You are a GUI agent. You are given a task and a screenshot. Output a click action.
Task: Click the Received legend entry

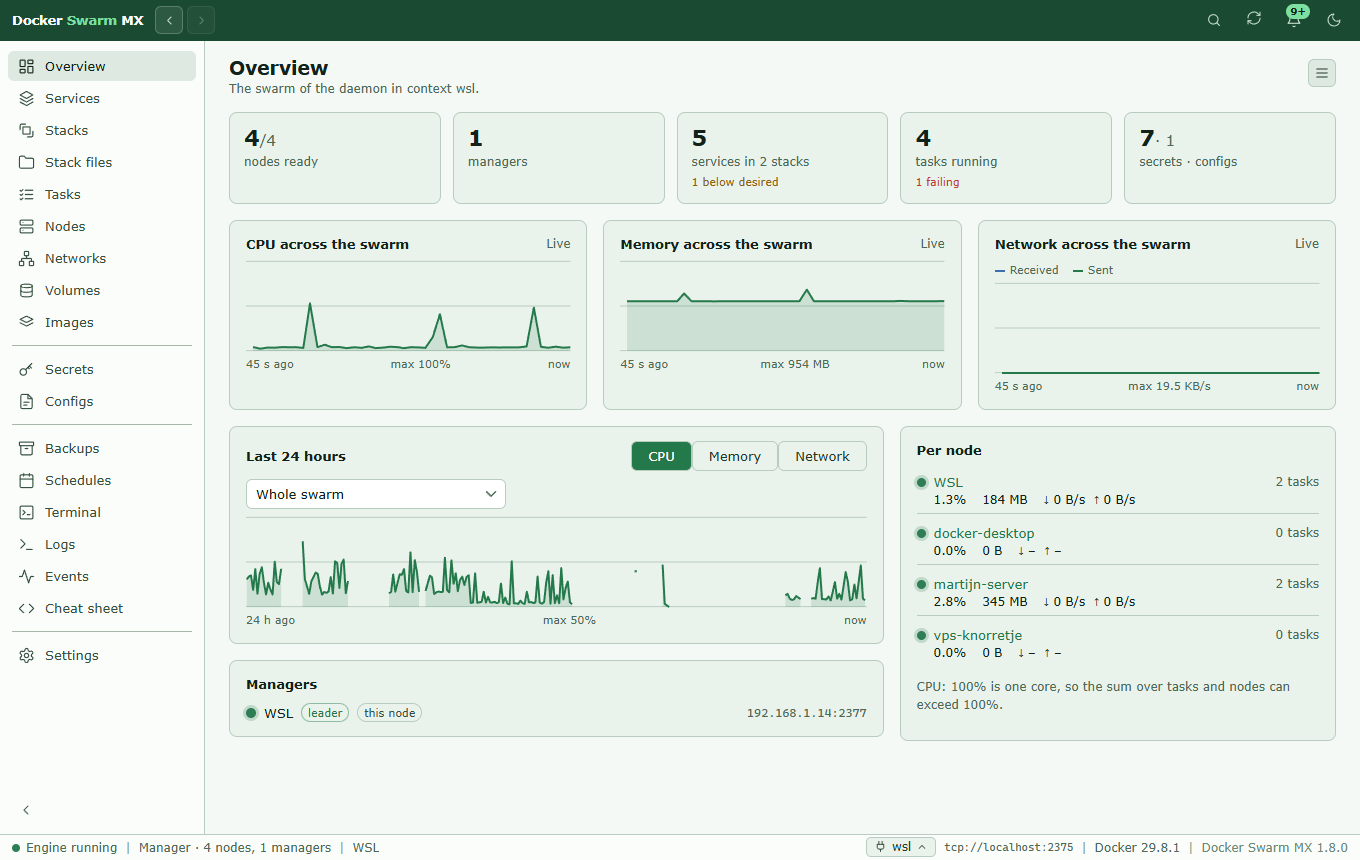tap(1027, 270)
